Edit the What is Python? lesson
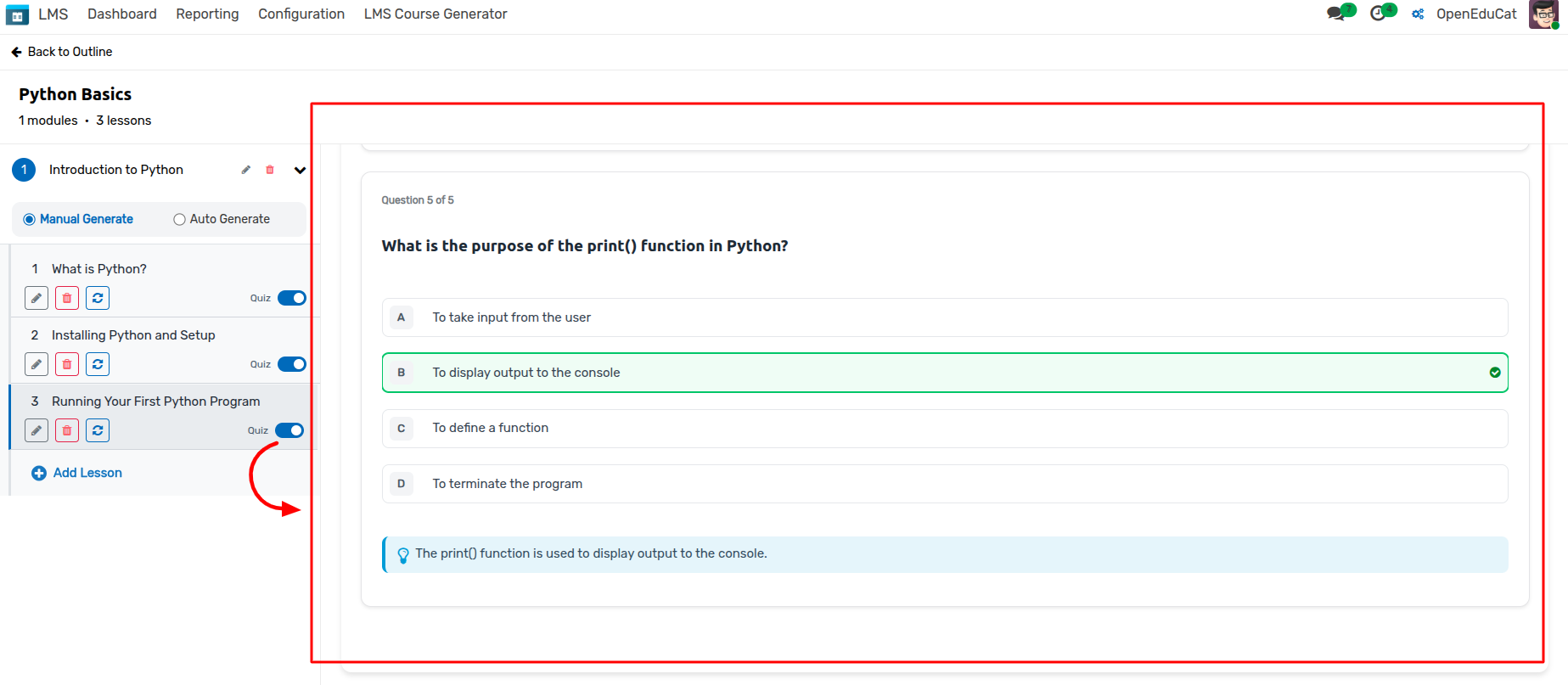The image size is (1568, 685). click(37, 298)
